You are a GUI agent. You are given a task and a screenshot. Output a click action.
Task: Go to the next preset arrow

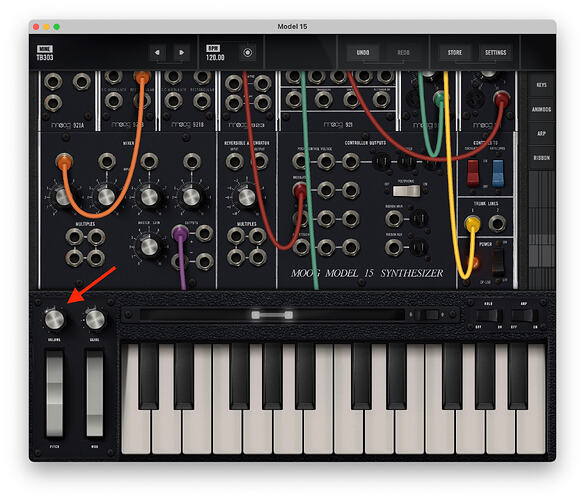tap(181, 53)
